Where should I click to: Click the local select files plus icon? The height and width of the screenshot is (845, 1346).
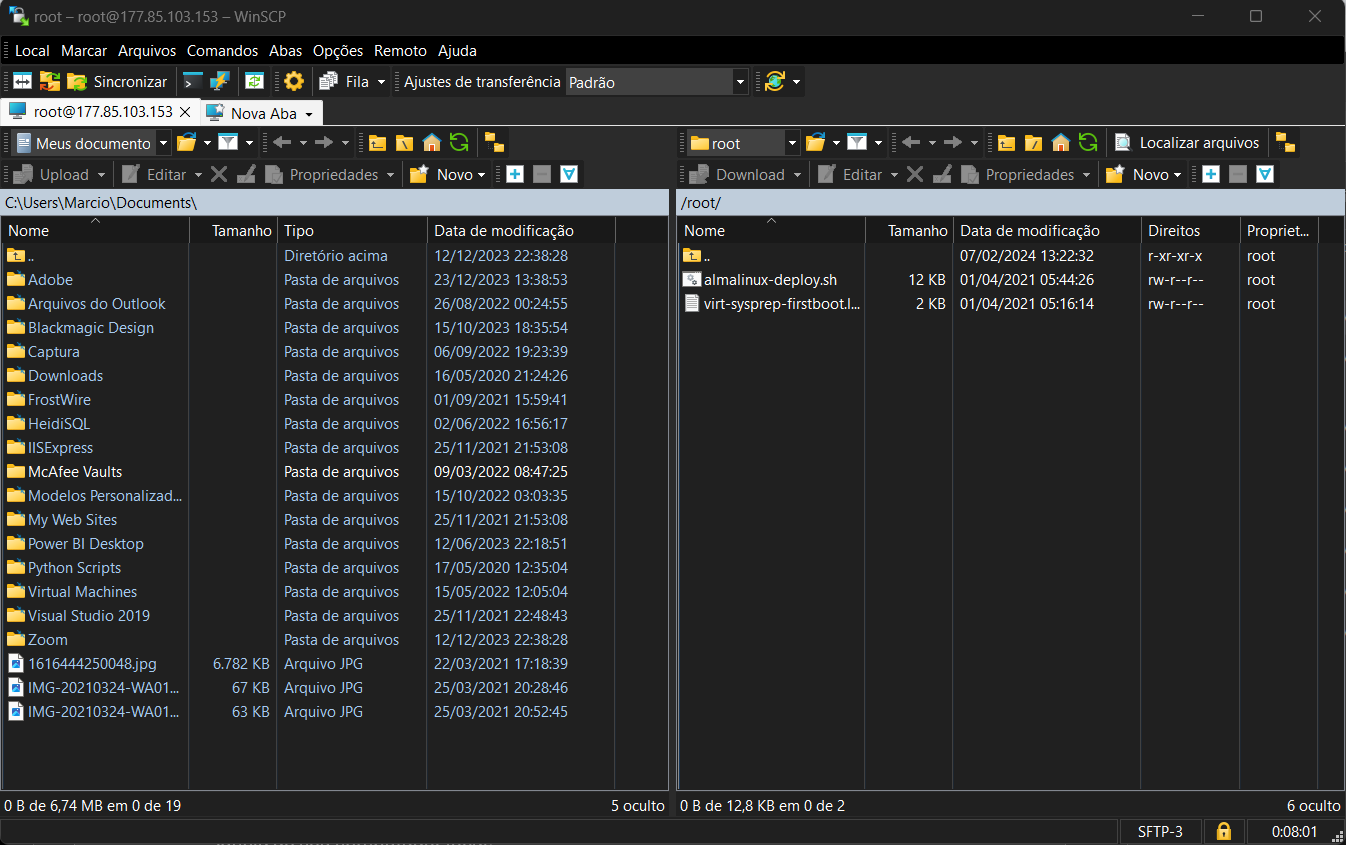(x=515, y=175)
